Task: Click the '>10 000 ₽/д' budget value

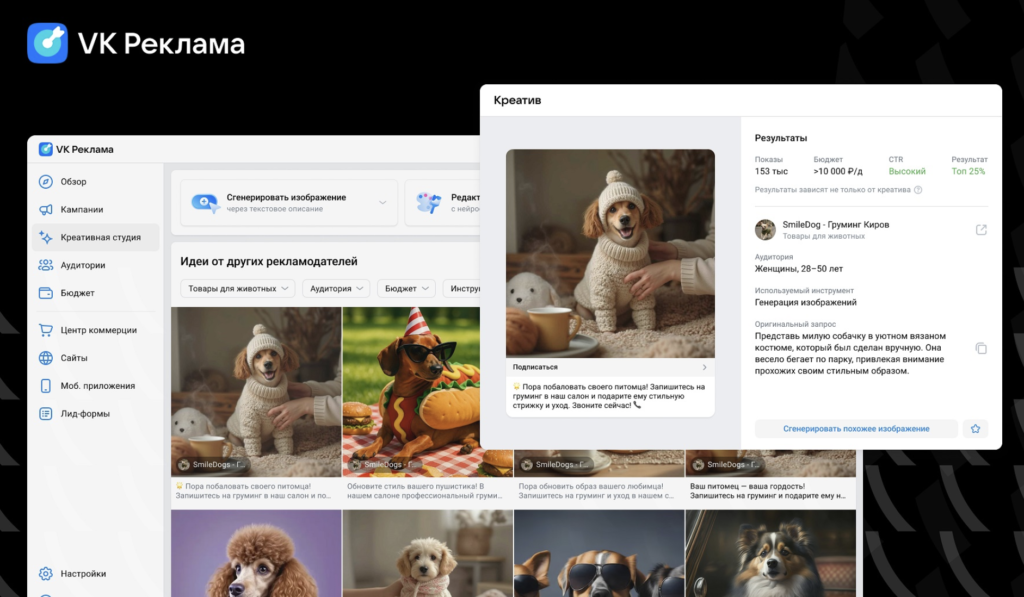Action: (x=838, y=171)
